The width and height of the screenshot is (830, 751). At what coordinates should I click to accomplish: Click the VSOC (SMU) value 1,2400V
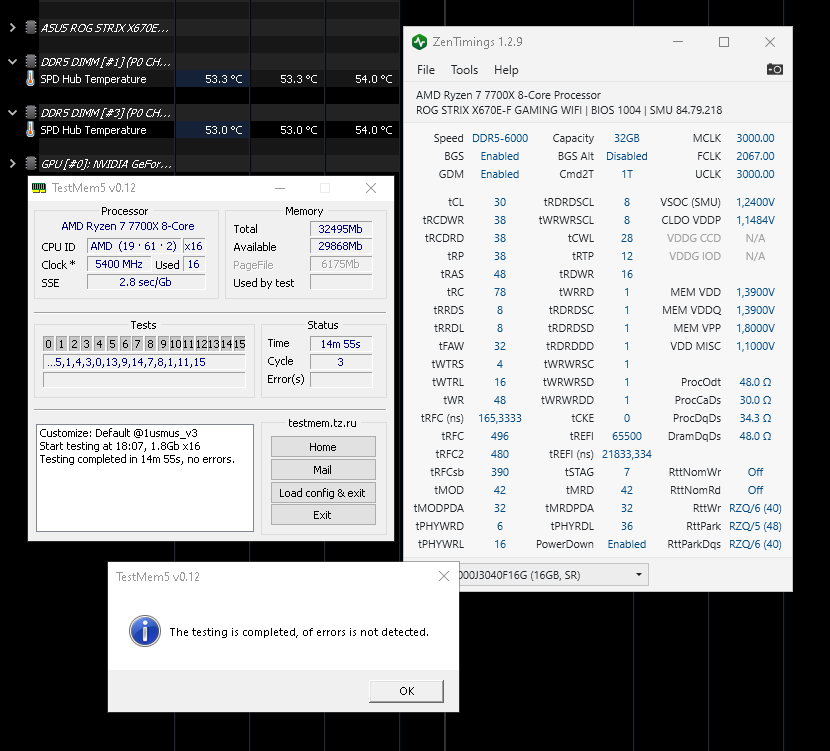coord(755,202)
